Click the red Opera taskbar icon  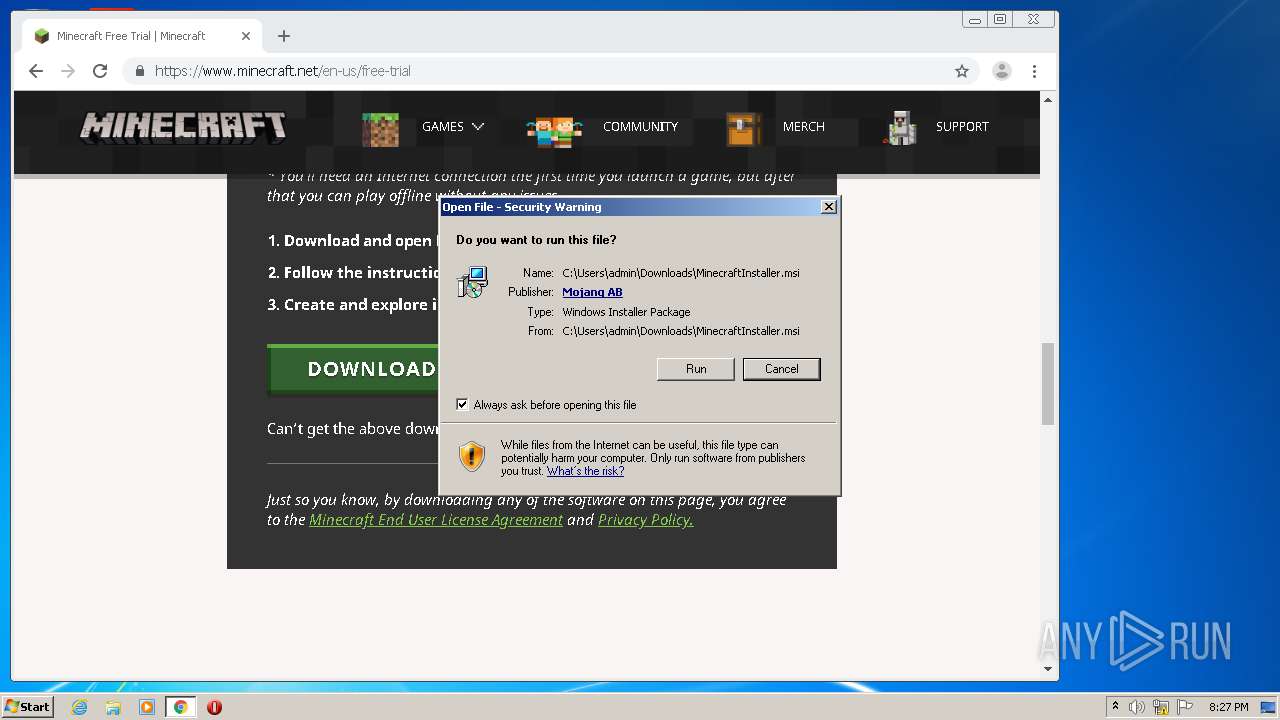coord(214,707)
